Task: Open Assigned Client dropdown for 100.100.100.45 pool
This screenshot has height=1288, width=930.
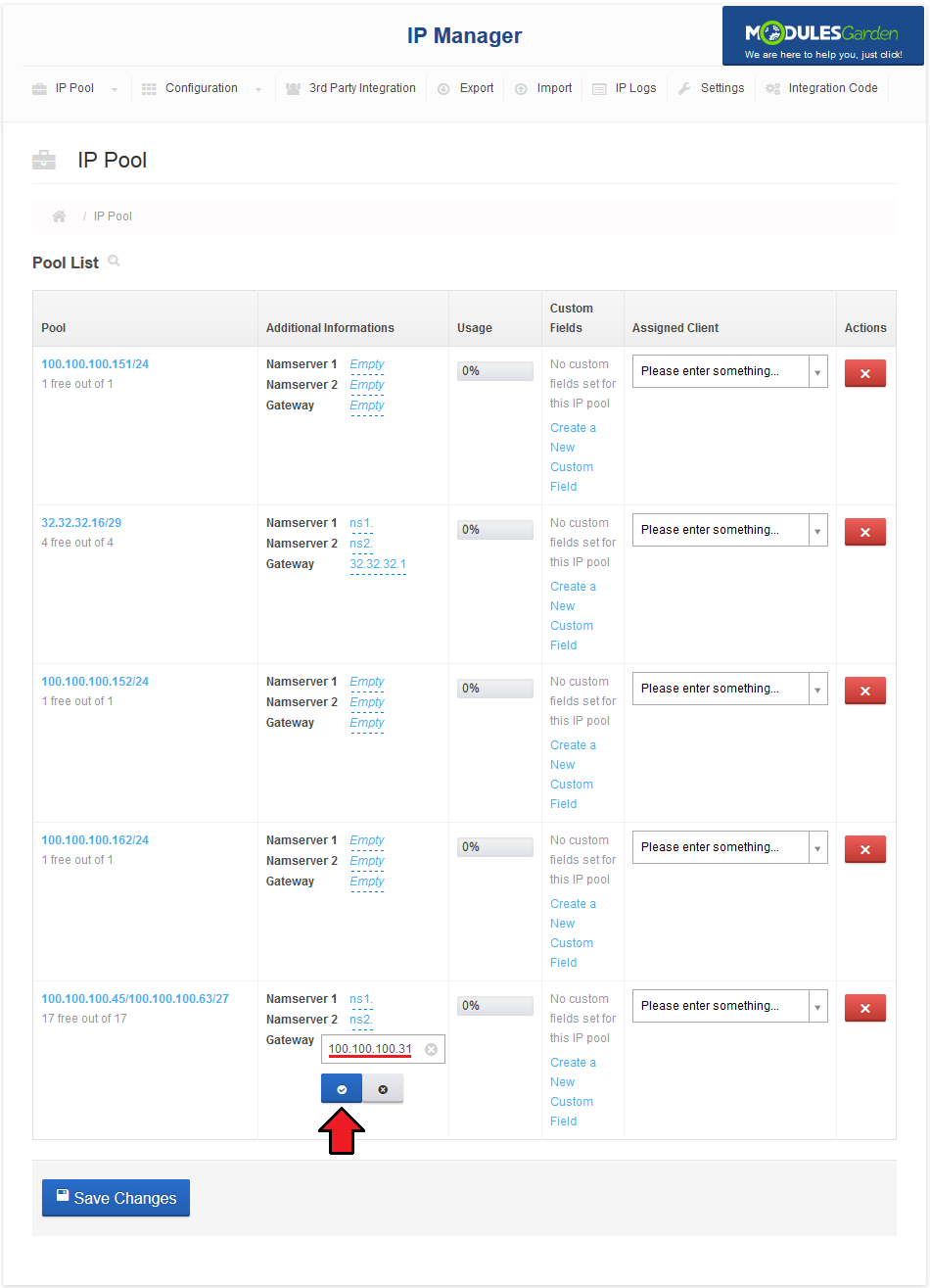Action: pyautogui.click(x=730, y=1006)
